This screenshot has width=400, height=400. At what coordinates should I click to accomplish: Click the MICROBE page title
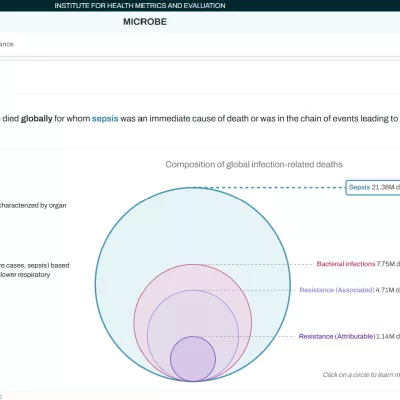coord(145,22)
